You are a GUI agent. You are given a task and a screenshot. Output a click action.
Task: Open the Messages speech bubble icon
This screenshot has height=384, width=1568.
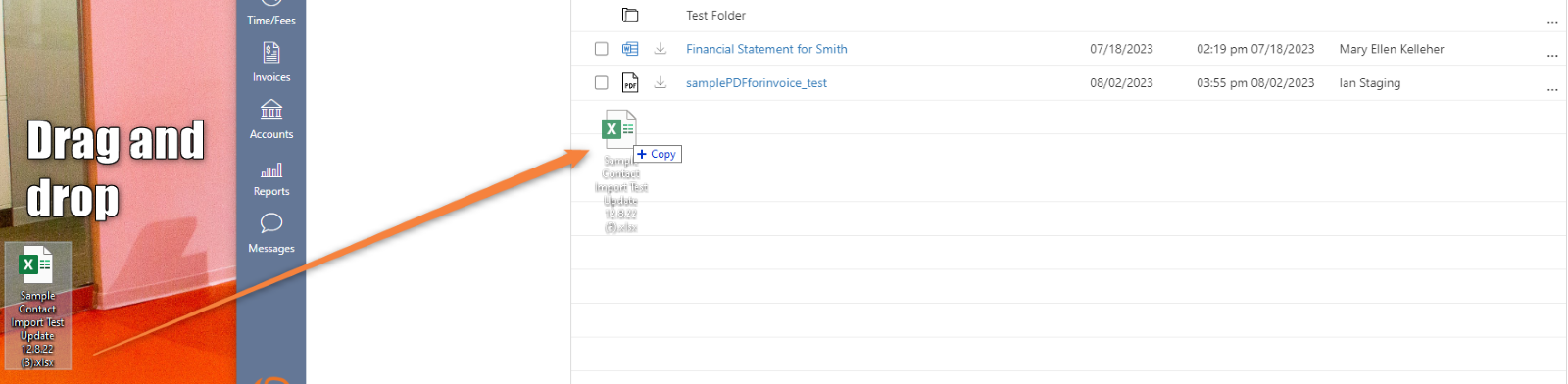click(x=271, y=223)
